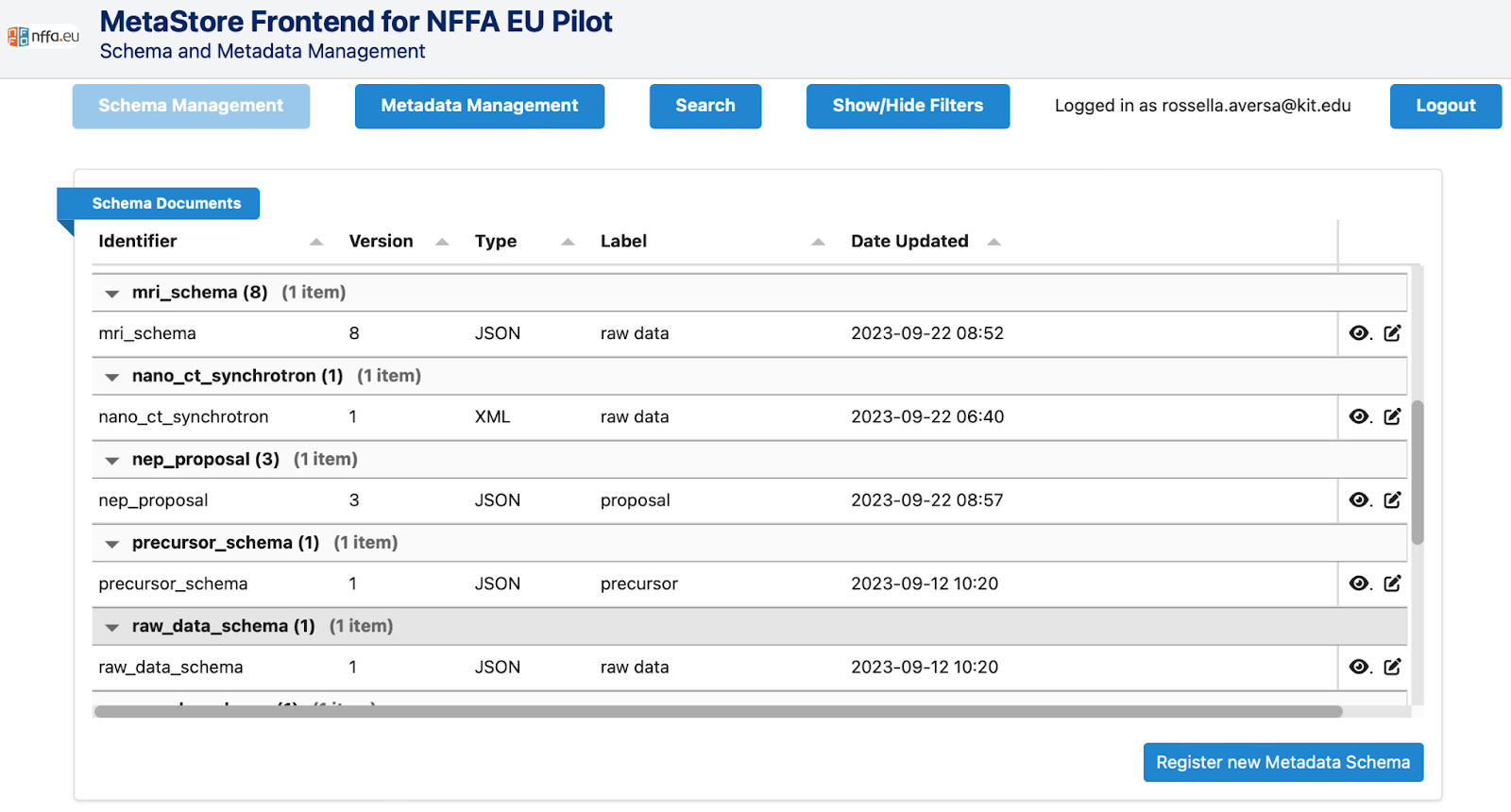Image resolution: width=1511 pixels, height=812 pixels.
Task: Edit the raw_data_schema entry
Action: coord(1392,667)
